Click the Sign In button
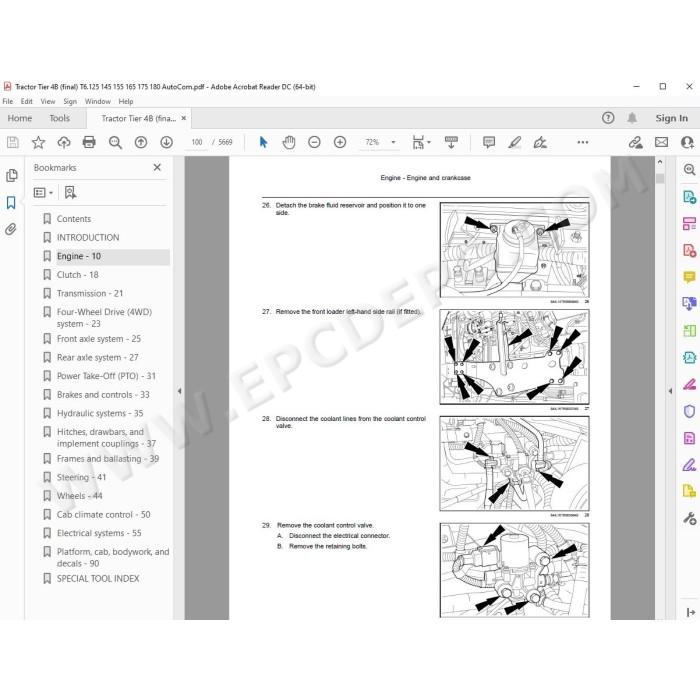 coord(671,118)
